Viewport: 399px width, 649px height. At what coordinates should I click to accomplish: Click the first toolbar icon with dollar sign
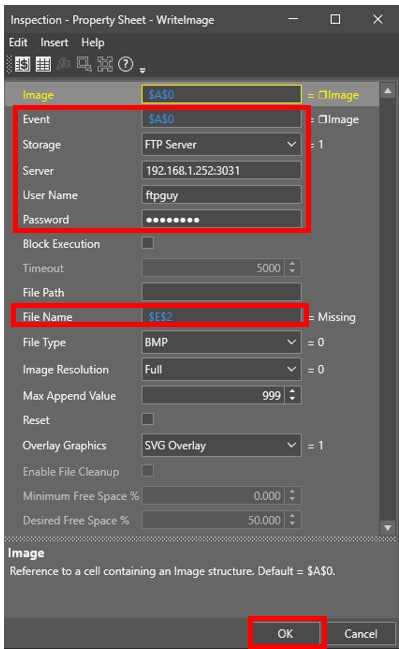[x=22, y=64]
